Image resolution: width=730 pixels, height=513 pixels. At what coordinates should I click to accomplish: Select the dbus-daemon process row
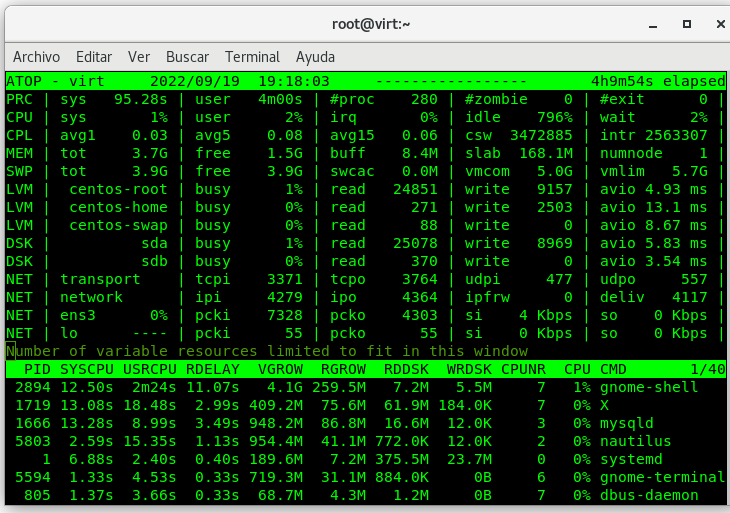tap(365, 495)
